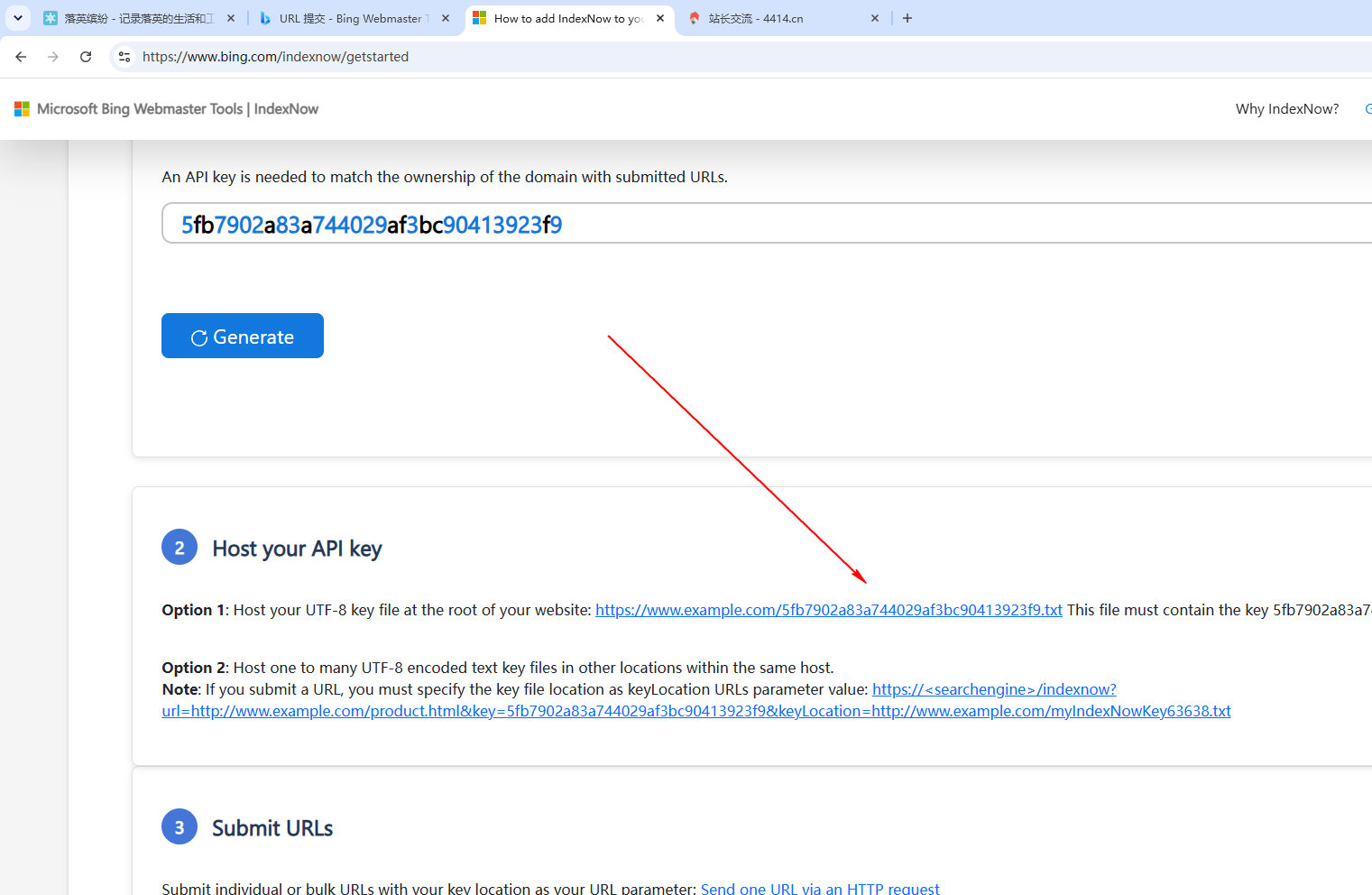Open Send one URL via HTTP request link
The image size is (1372, 895).
[820, 889]
